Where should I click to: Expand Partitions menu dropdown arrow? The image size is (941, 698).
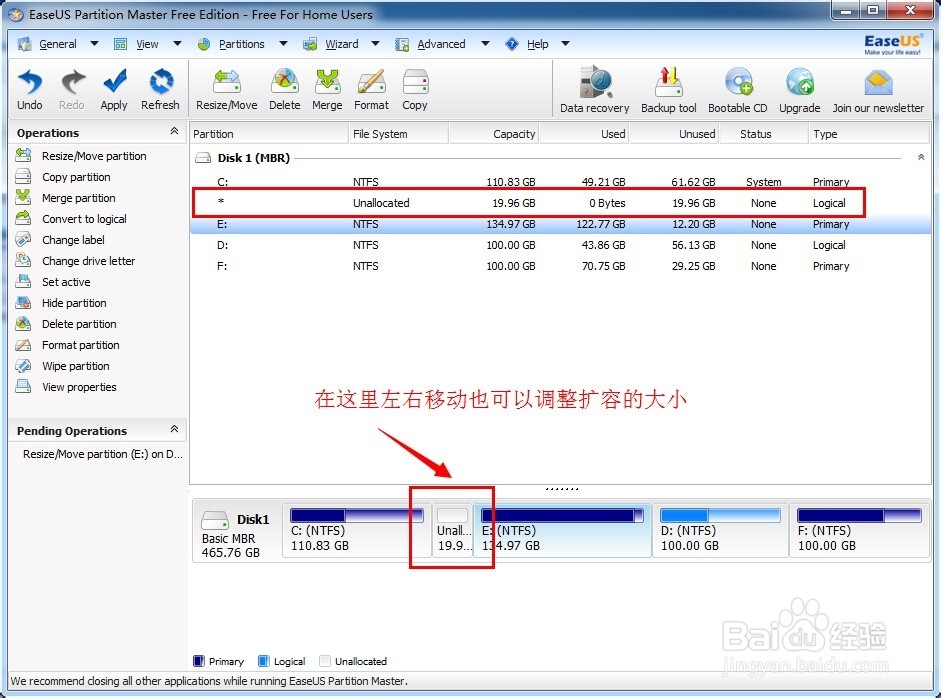pyautogui.click(x=283, y=44)
